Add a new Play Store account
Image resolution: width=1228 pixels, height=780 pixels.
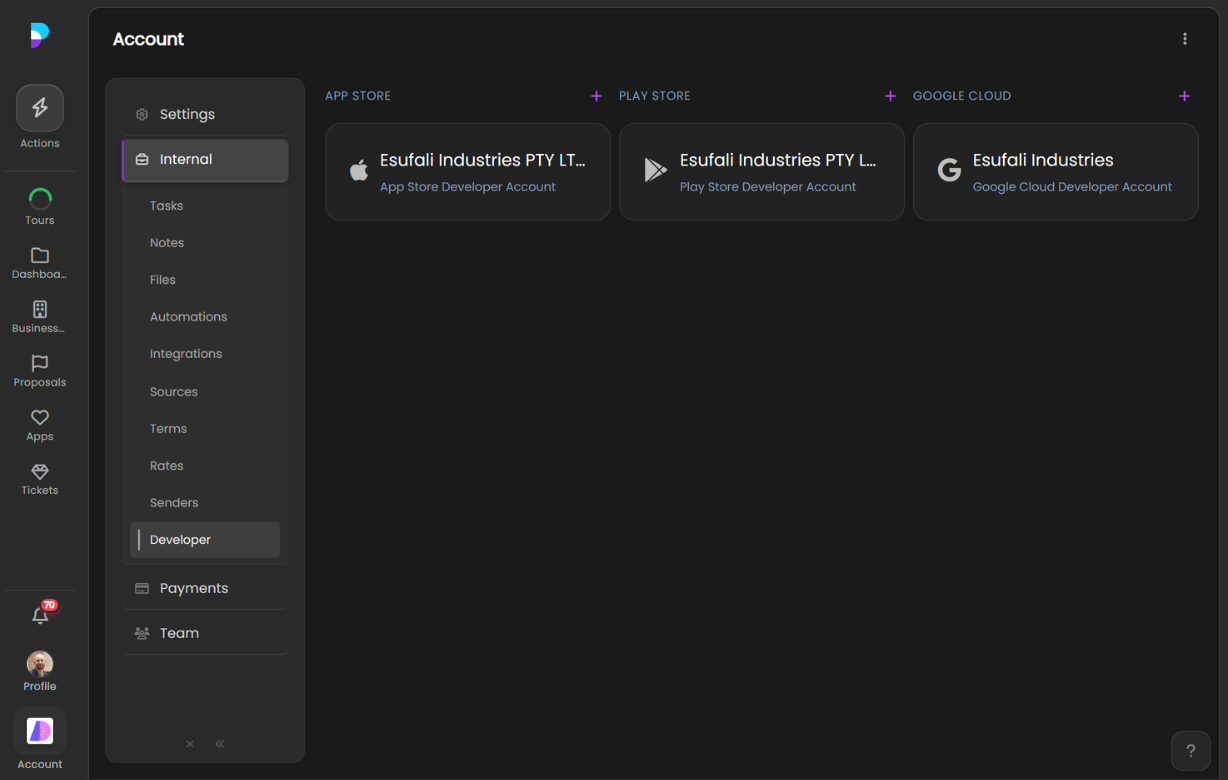(x=890, y=96)
